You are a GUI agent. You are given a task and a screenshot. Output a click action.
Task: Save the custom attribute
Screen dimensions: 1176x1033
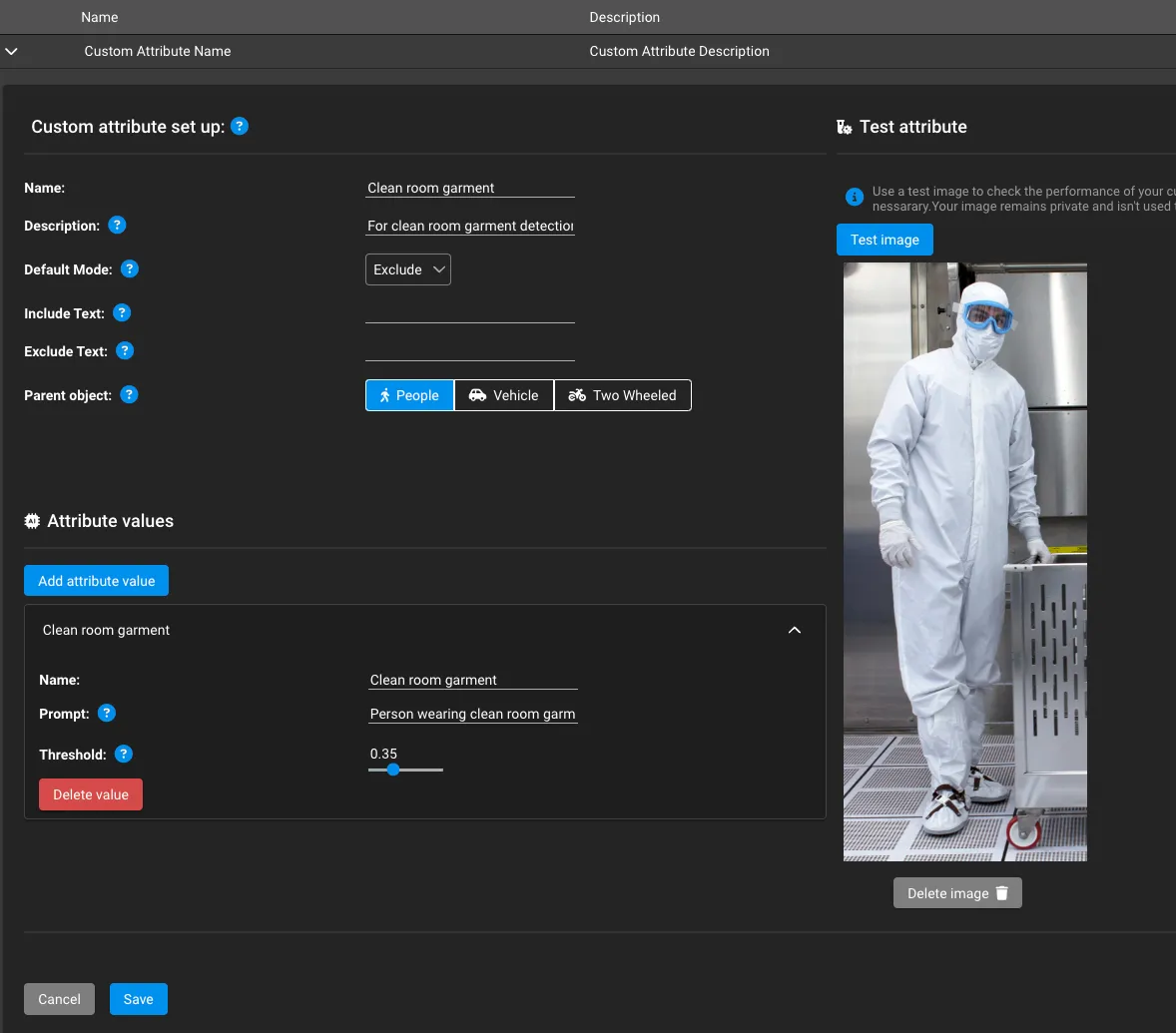pos(139,999)
